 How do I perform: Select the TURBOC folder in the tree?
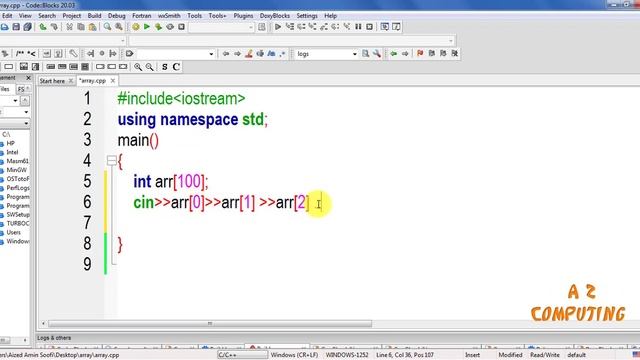tap(18, 223)
